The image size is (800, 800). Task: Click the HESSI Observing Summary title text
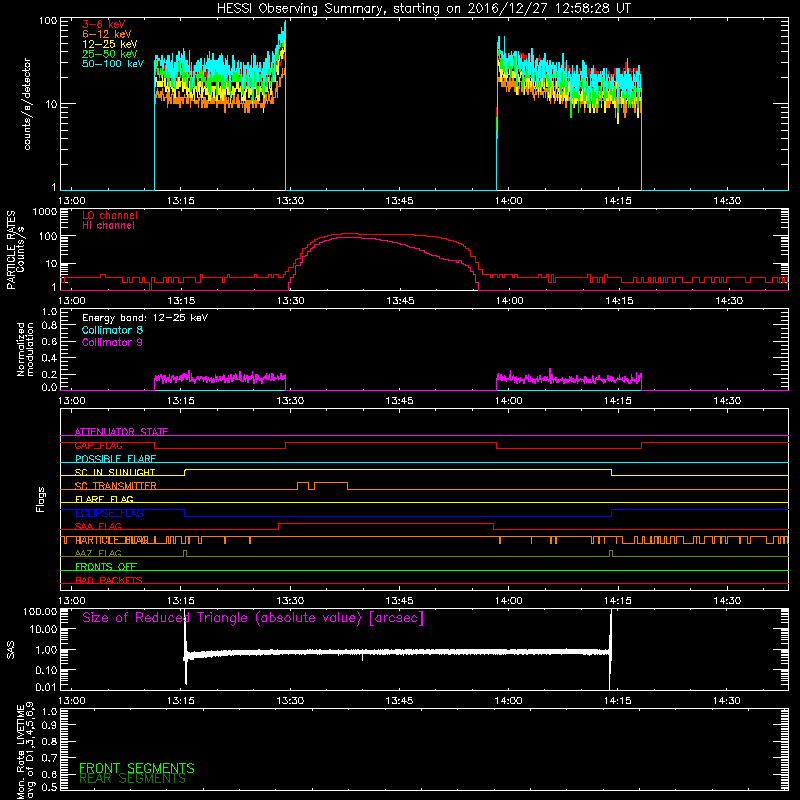(423, 9)
